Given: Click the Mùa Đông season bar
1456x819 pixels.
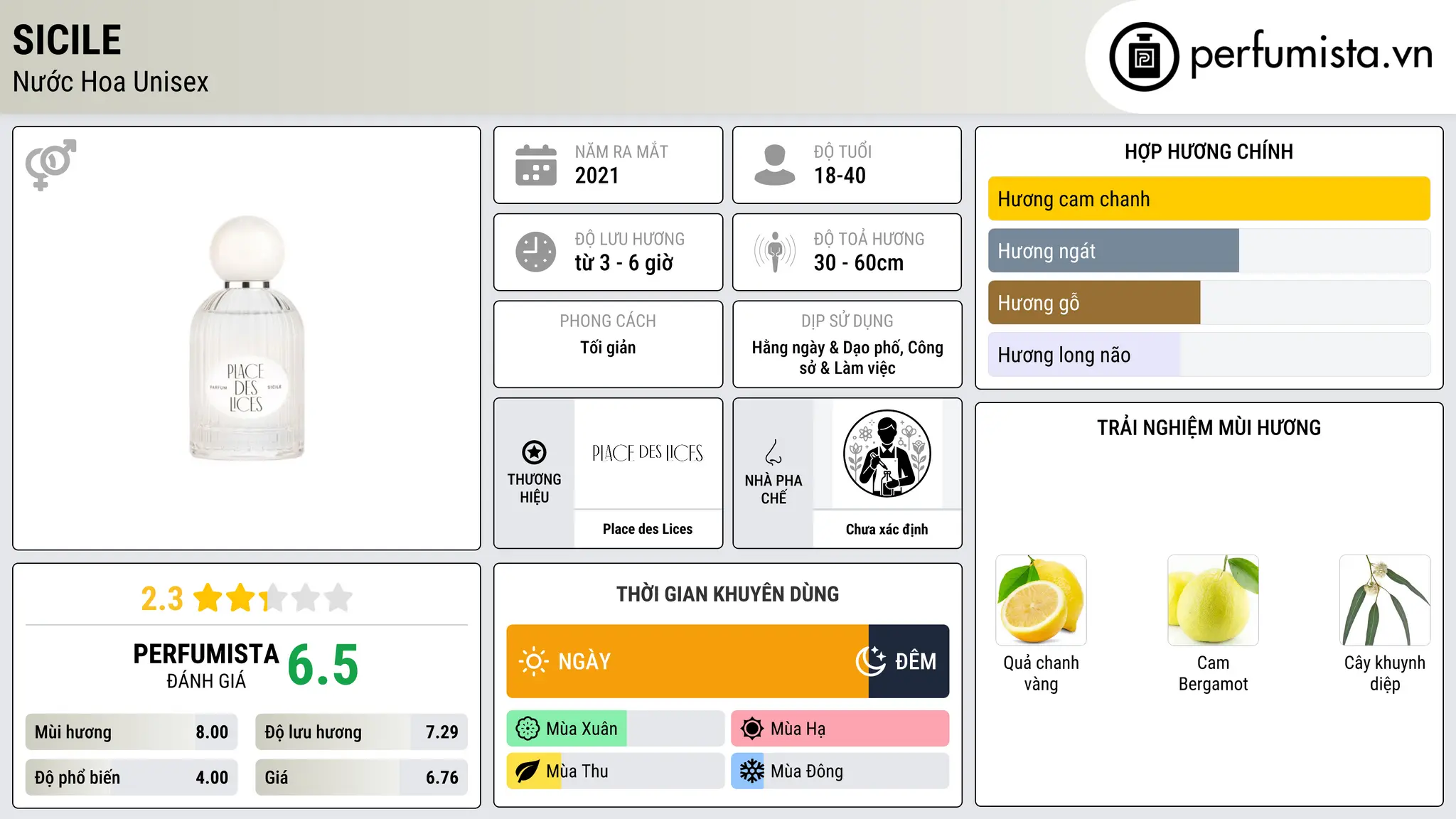Looking at the screenshot, I should [840, 771].
